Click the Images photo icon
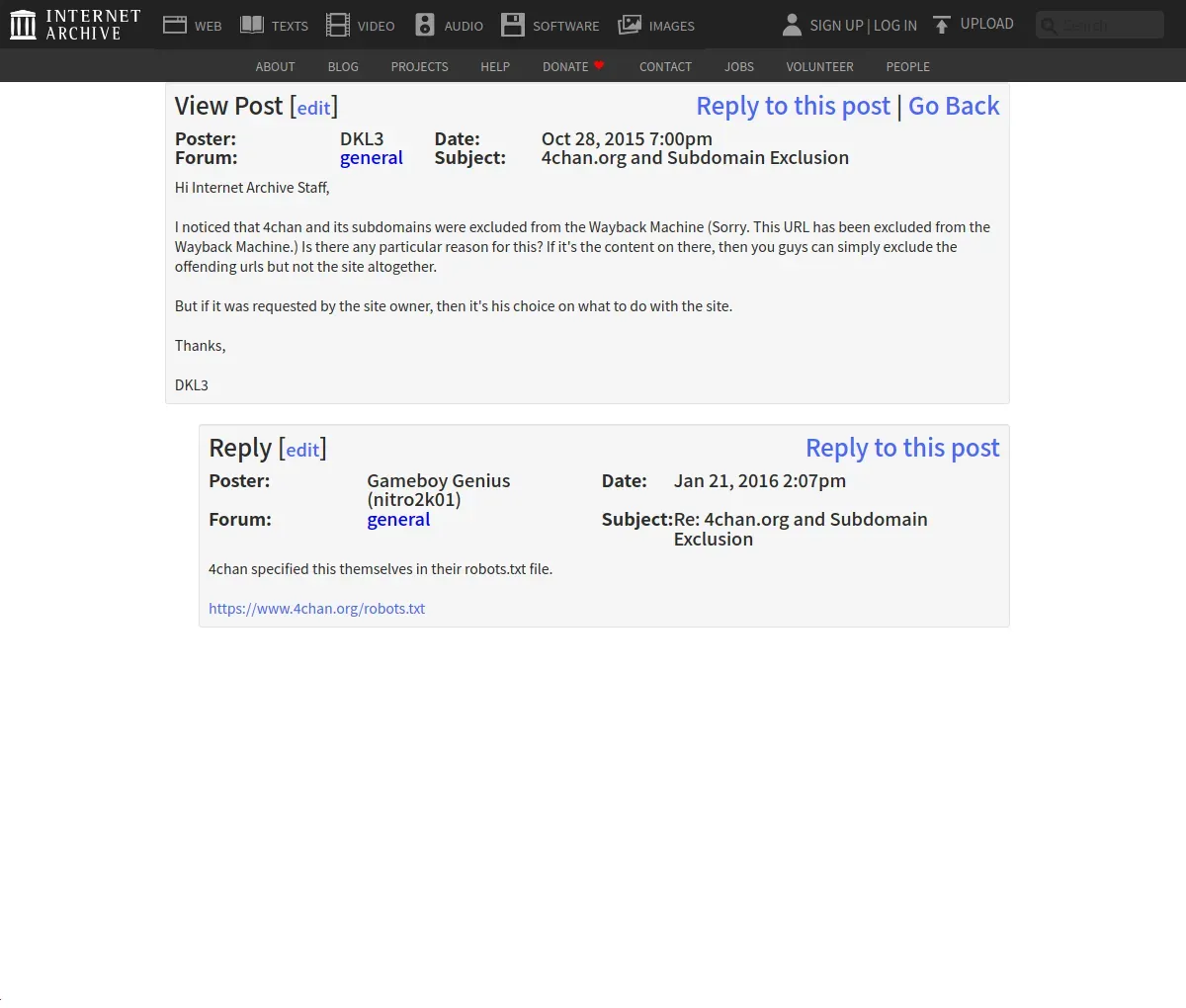The image size is (1186, 1008). point(630,25)
